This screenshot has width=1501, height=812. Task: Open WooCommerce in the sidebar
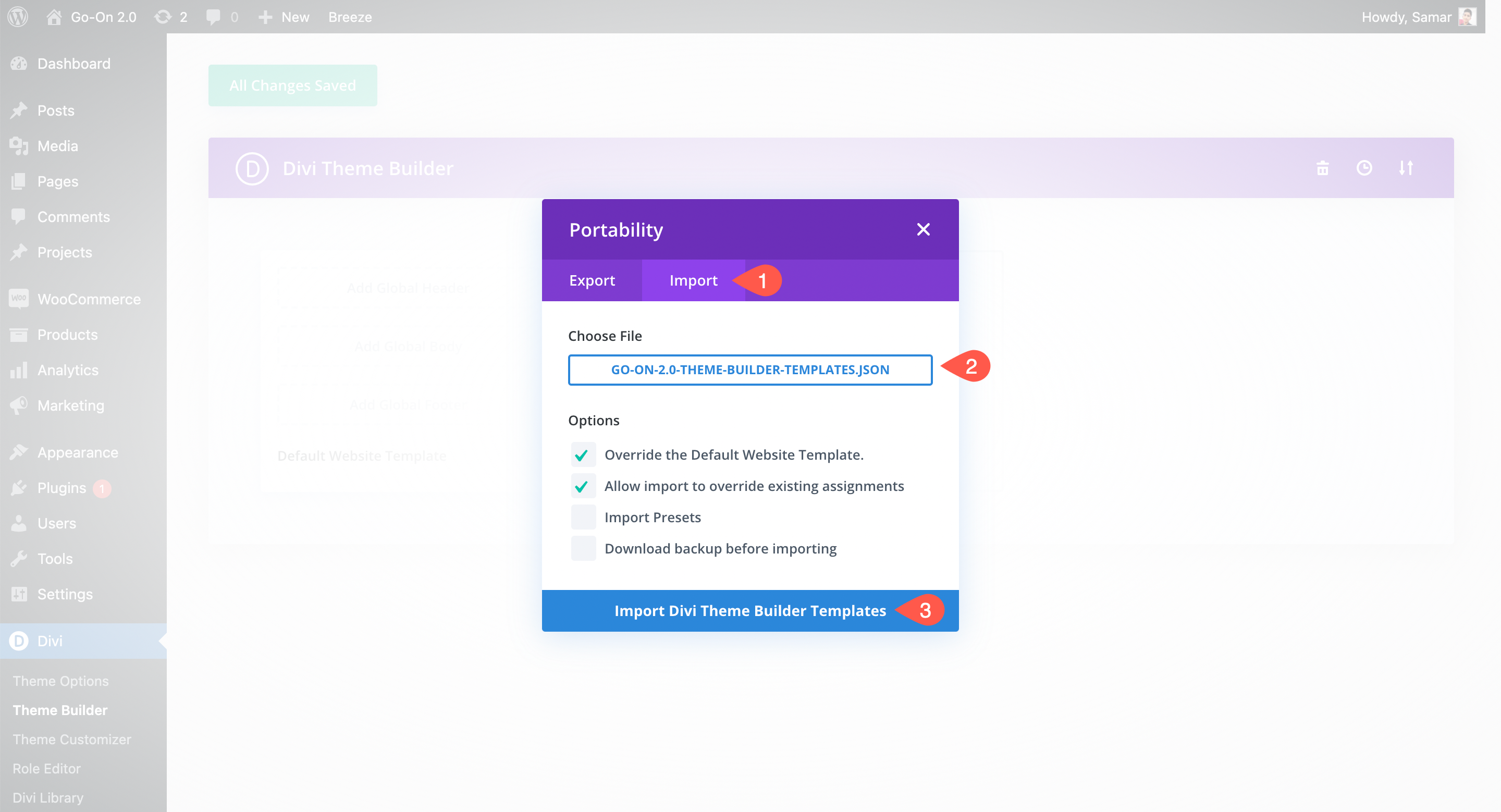tap(89, 299)
